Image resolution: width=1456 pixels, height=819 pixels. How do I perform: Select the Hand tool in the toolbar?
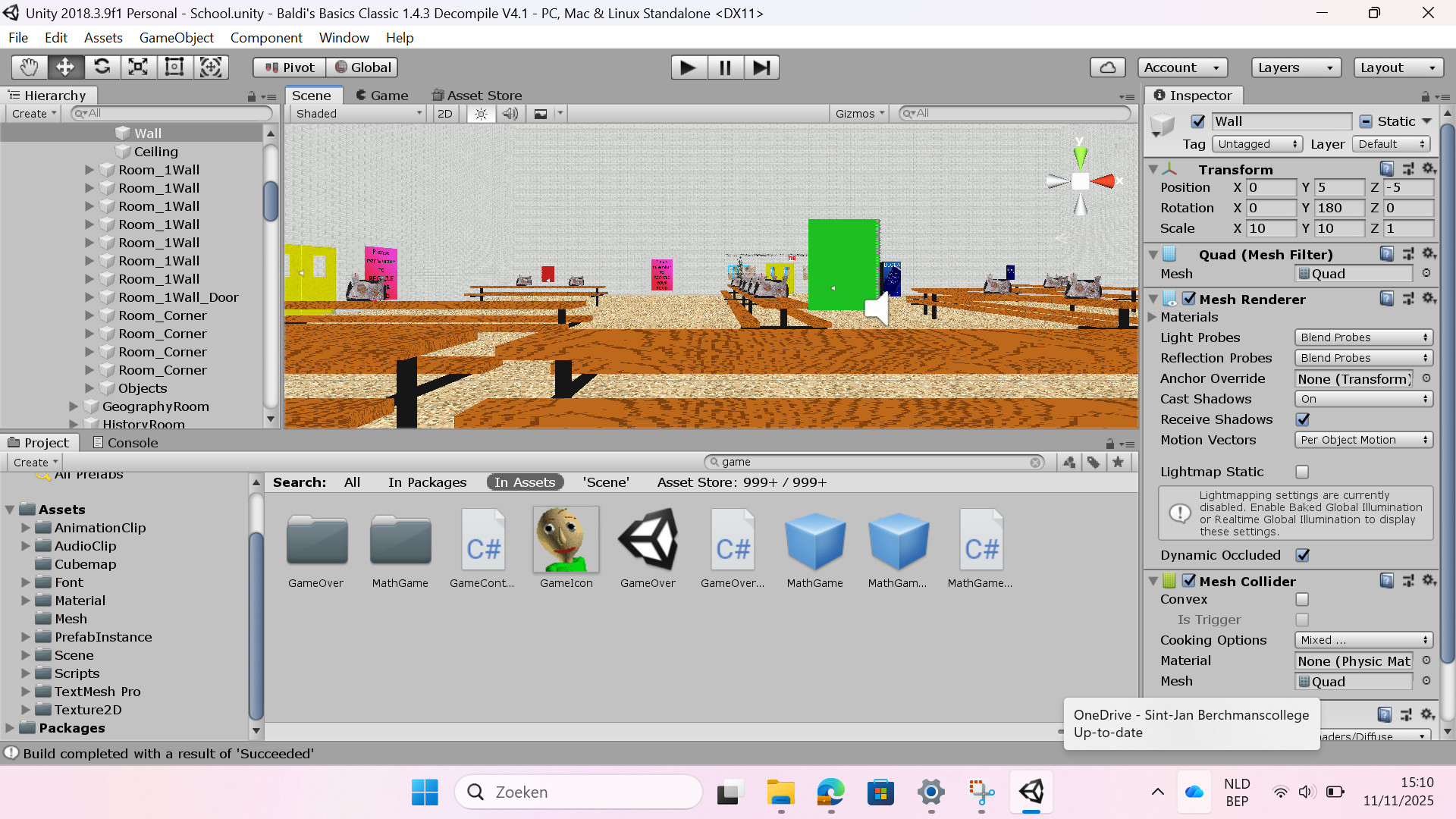tap(28, 67)
